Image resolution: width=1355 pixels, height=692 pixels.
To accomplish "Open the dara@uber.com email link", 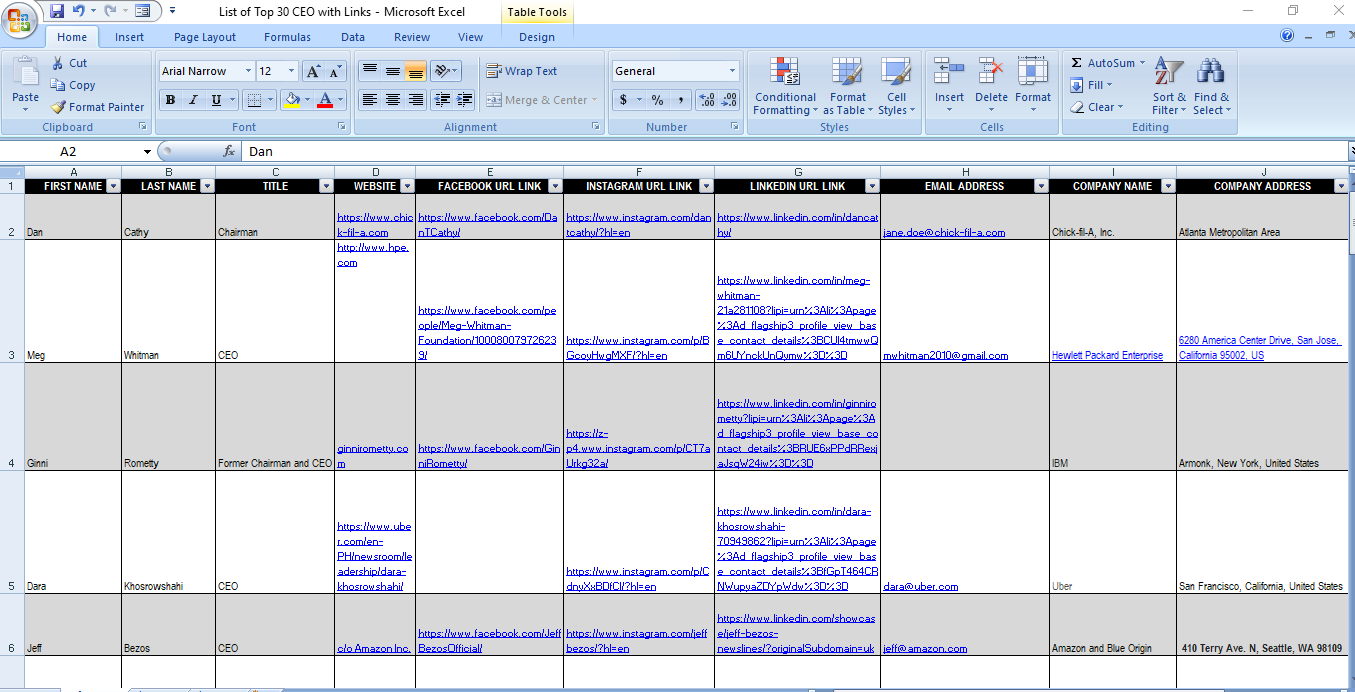I will click(x=920, y=586).
